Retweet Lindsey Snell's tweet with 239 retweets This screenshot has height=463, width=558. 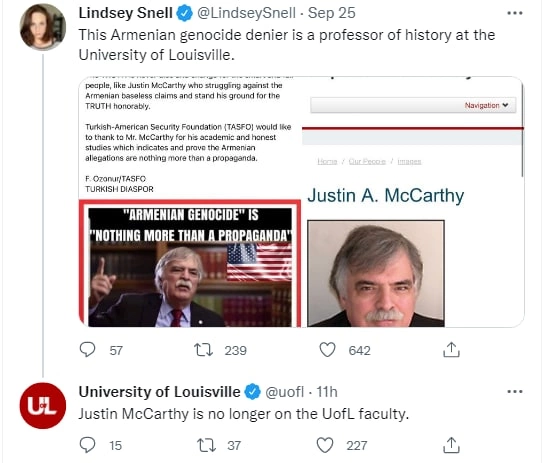click(x=204, y=350)
